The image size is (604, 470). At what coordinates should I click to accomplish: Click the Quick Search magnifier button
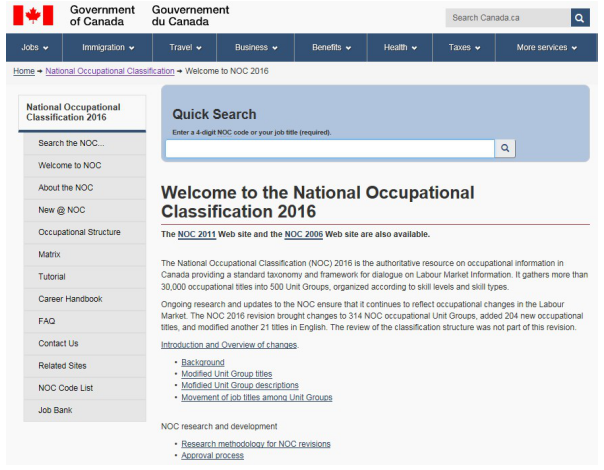[x=505, y=148]
